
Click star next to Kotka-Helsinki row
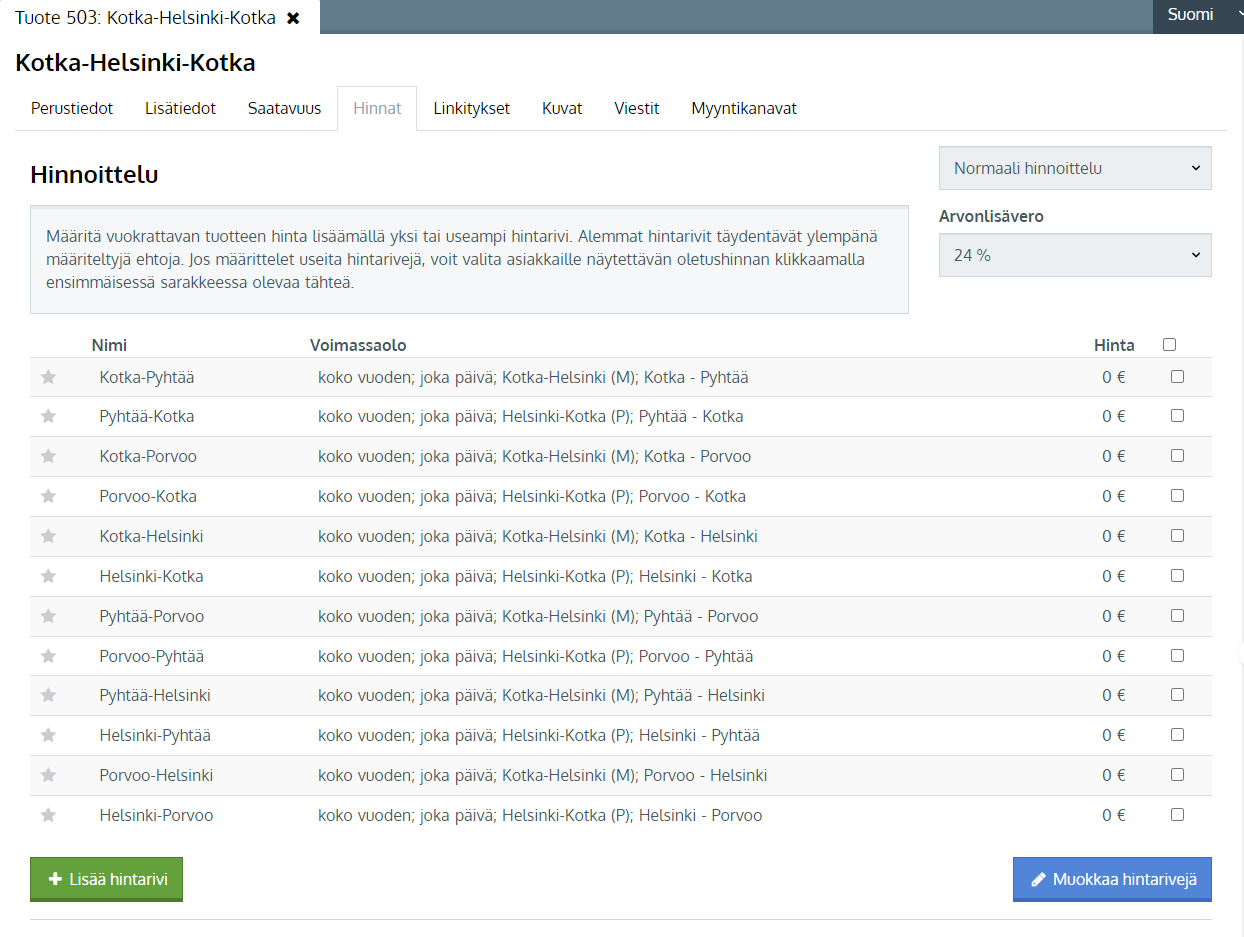48,536
